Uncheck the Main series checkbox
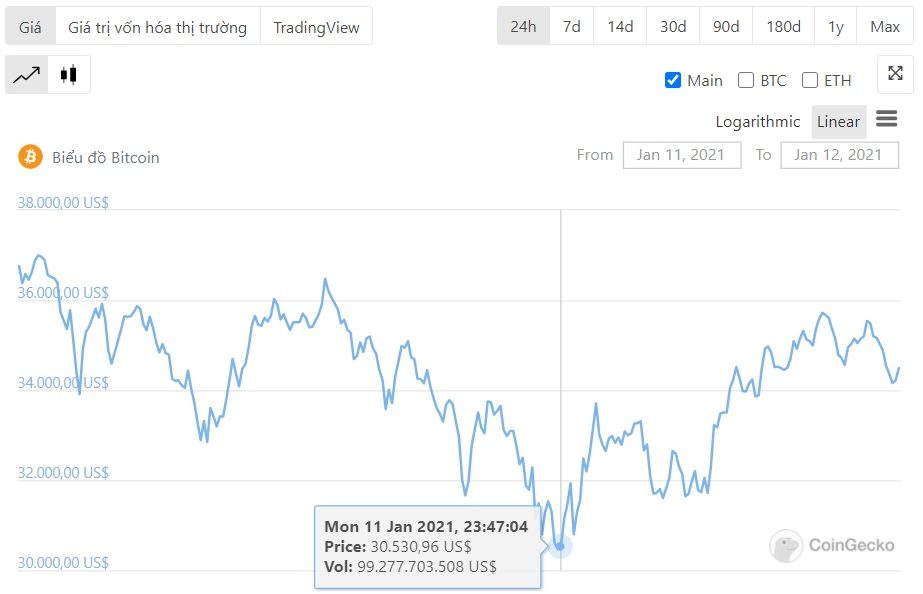Screen dimensions: 923x594 672,80
